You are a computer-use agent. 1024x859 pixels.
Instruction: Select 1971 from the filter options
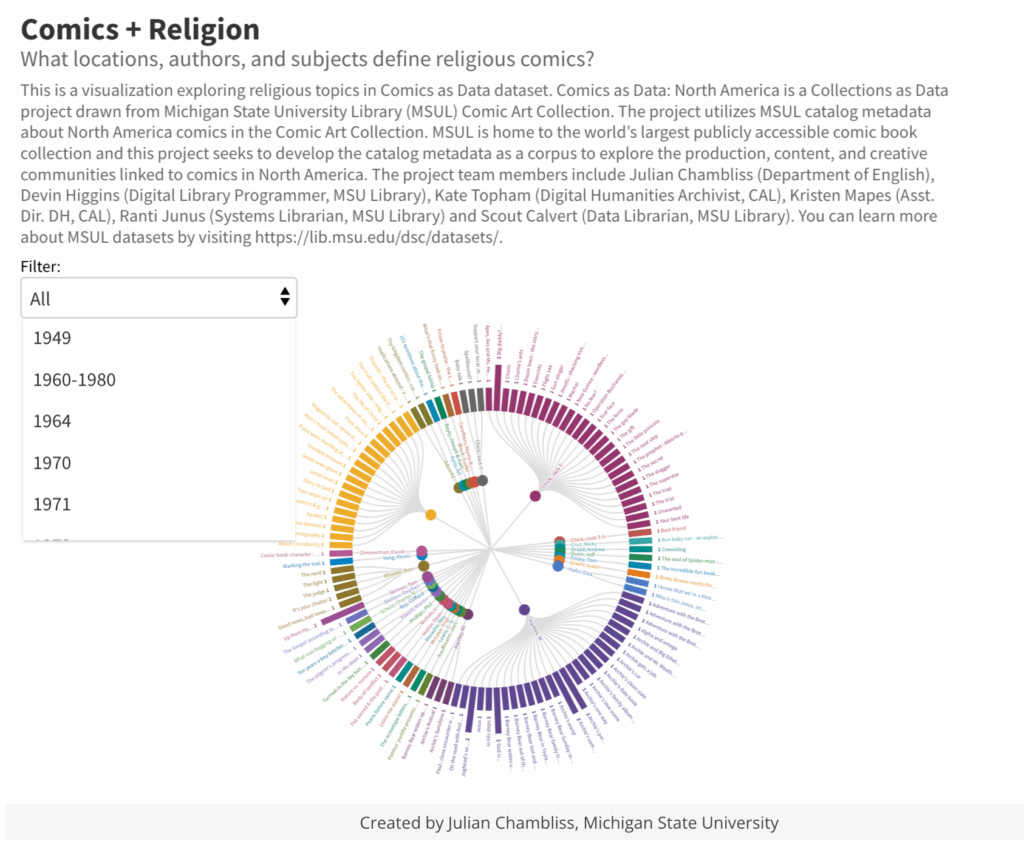click(52, 504)
